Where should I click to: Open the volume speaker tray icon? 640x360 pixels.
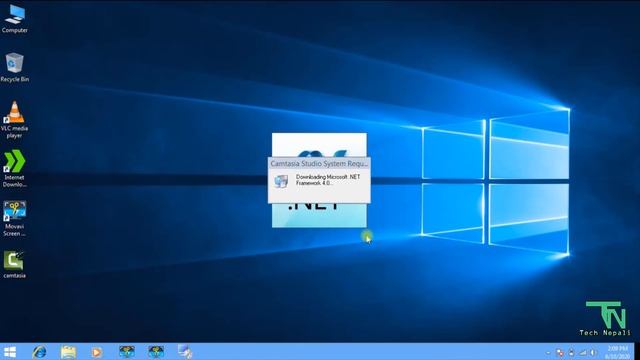(x=593, y=353)
